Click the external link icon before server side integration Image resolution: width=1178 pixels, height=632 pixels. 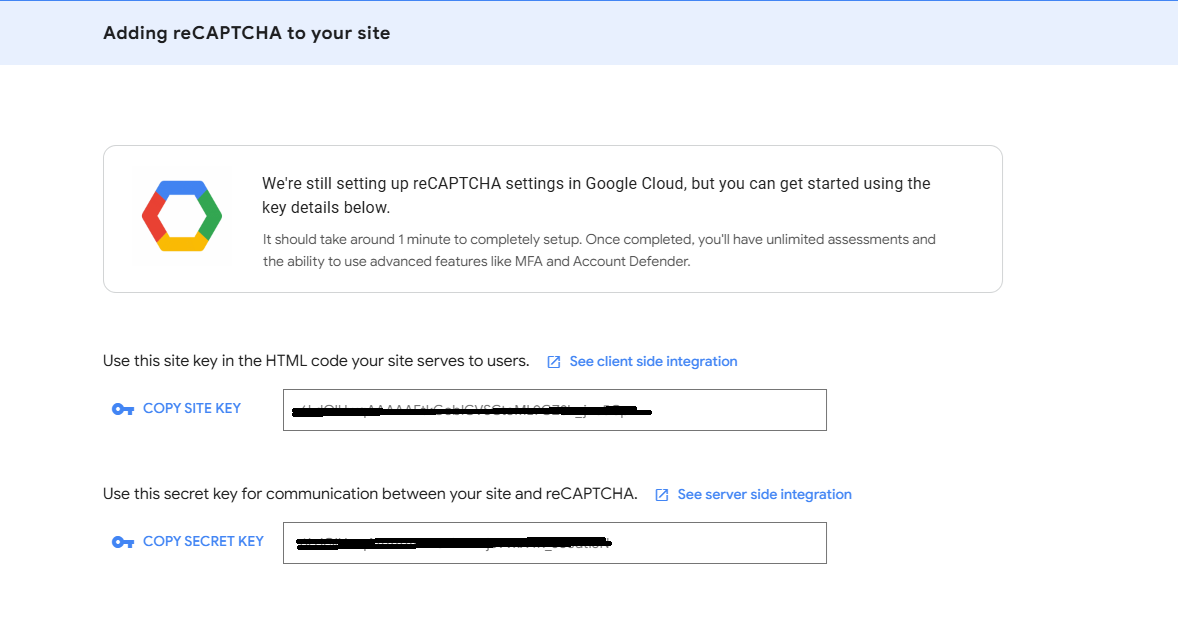pyautogui.click(x=662, y=494)
